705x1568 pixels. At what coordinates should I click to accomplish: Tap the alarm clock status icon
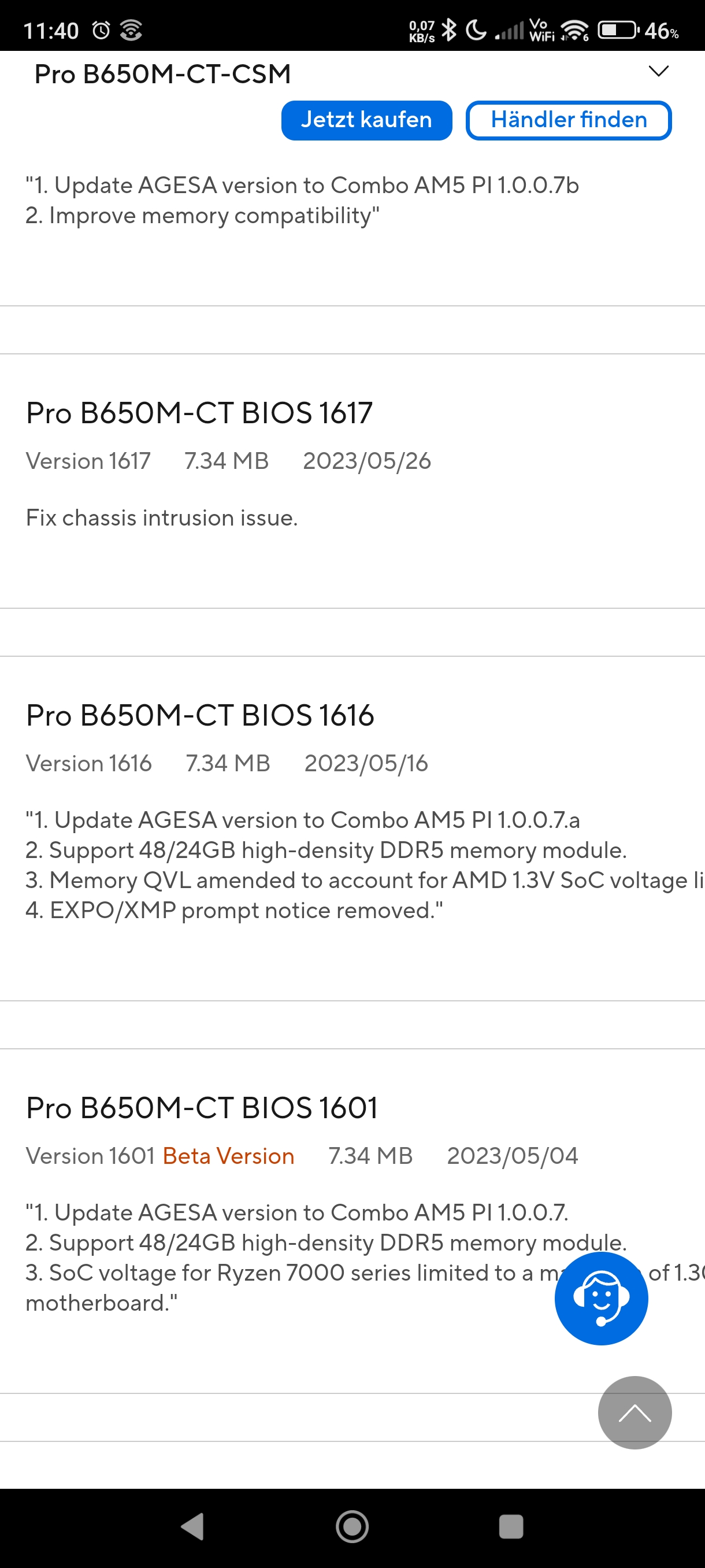[101, 29]
